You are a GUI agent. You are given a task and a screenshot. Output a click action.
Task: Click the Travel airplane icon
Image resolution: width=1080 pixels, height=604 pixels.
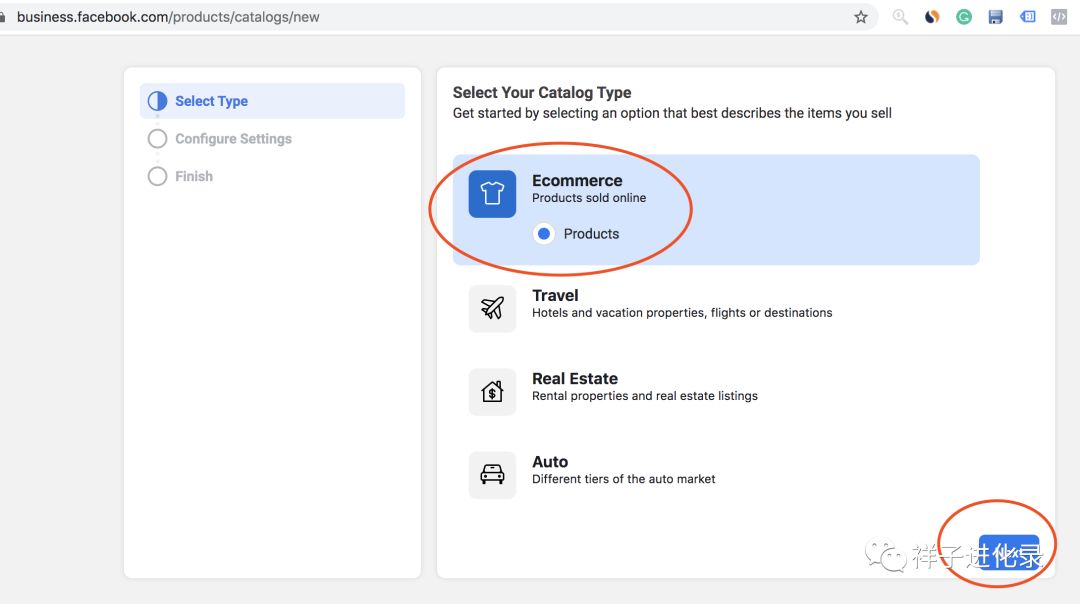[x=492, y=308]
